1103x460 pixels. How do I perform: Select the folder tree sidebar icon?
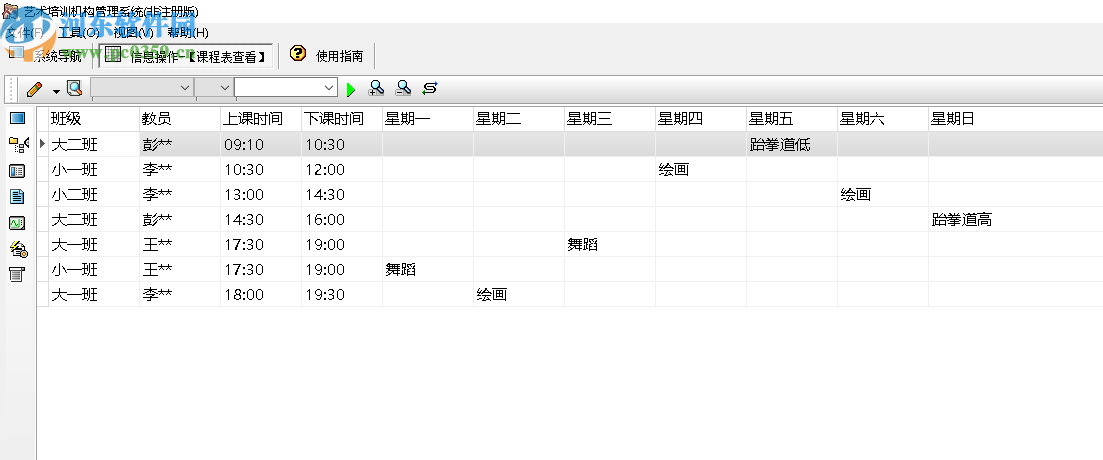point(18,145)
